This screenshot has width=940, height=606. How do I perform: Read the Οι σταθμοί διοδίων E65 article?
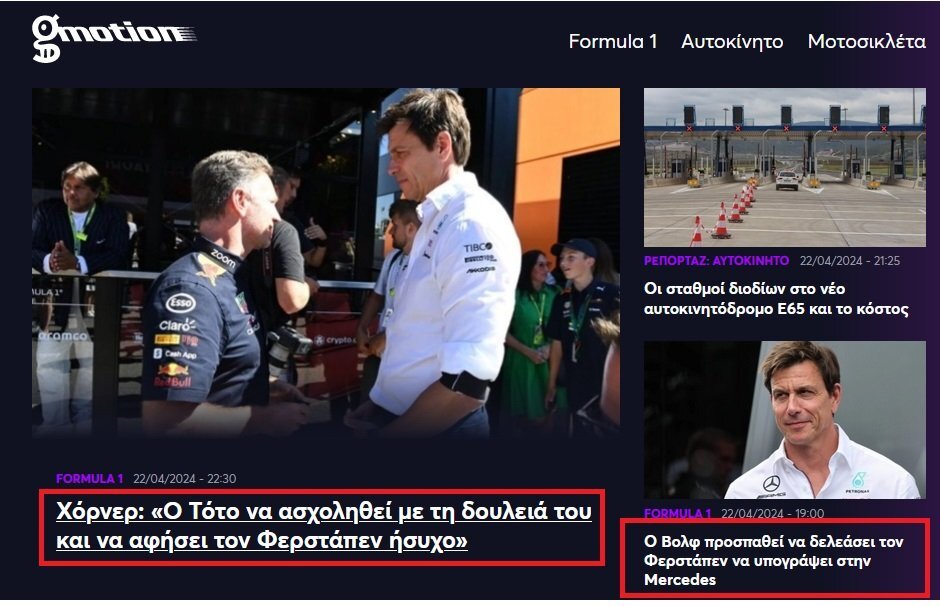click(776, 299)
